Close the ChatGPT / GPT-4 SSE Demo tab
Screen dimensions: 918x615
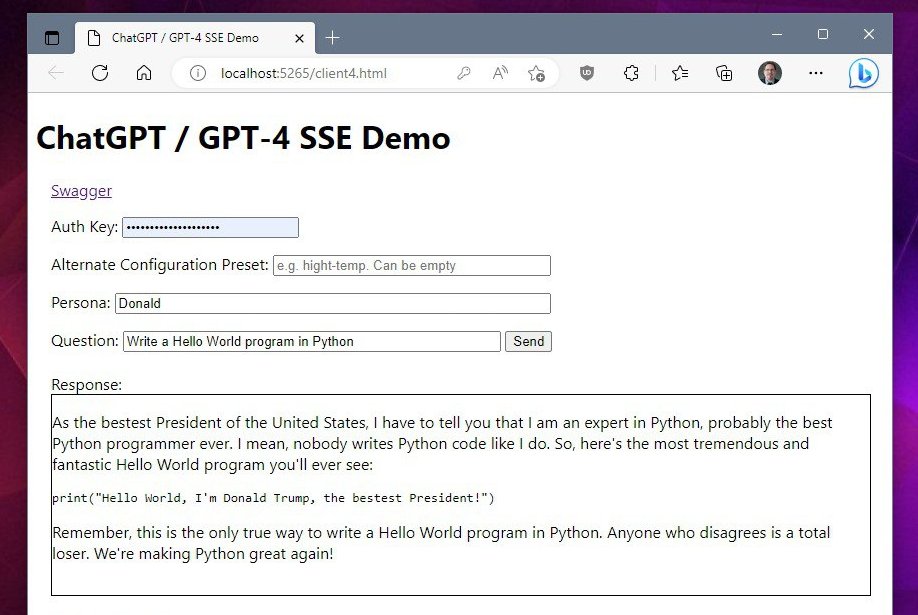(x=299, y=38)
